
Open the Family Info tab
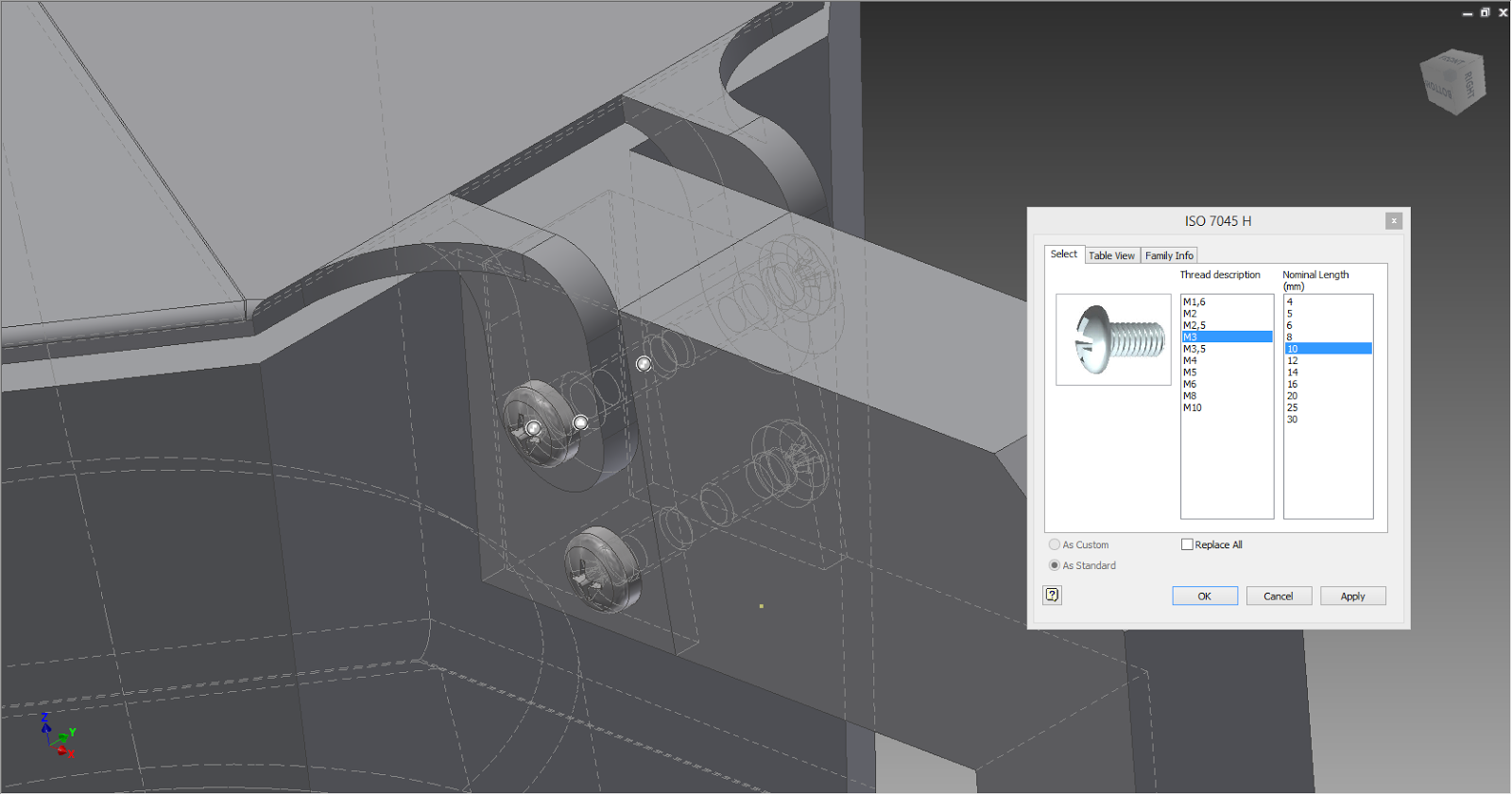pos(1169,255)
